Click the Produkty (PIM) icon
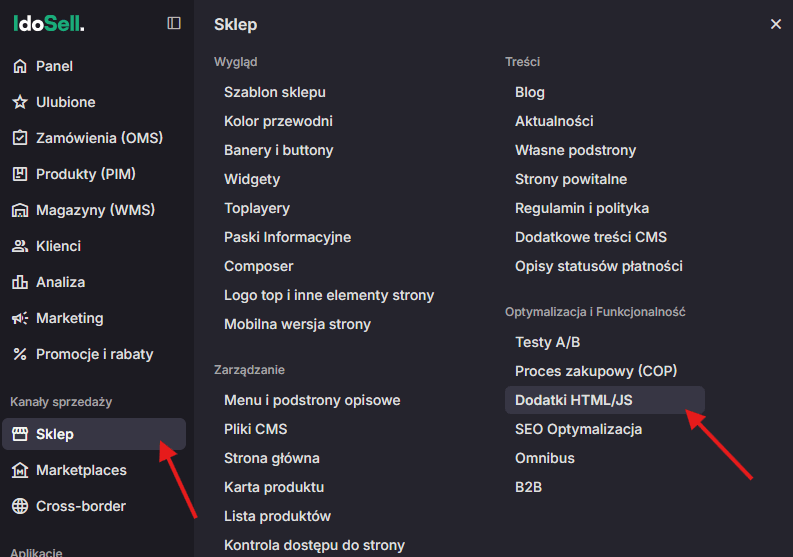793x557 pixels. [19, 174]
